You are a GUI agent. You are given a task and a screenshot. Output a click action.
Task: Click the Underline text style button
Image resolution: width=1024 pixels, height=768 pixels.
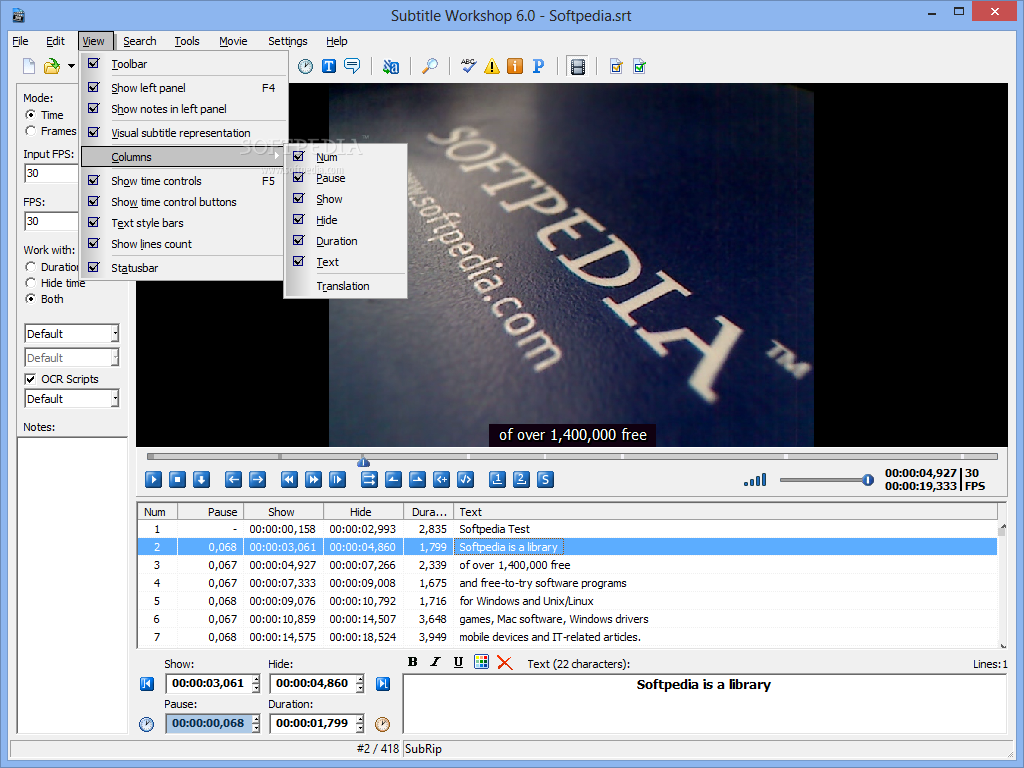click(458, 662)
